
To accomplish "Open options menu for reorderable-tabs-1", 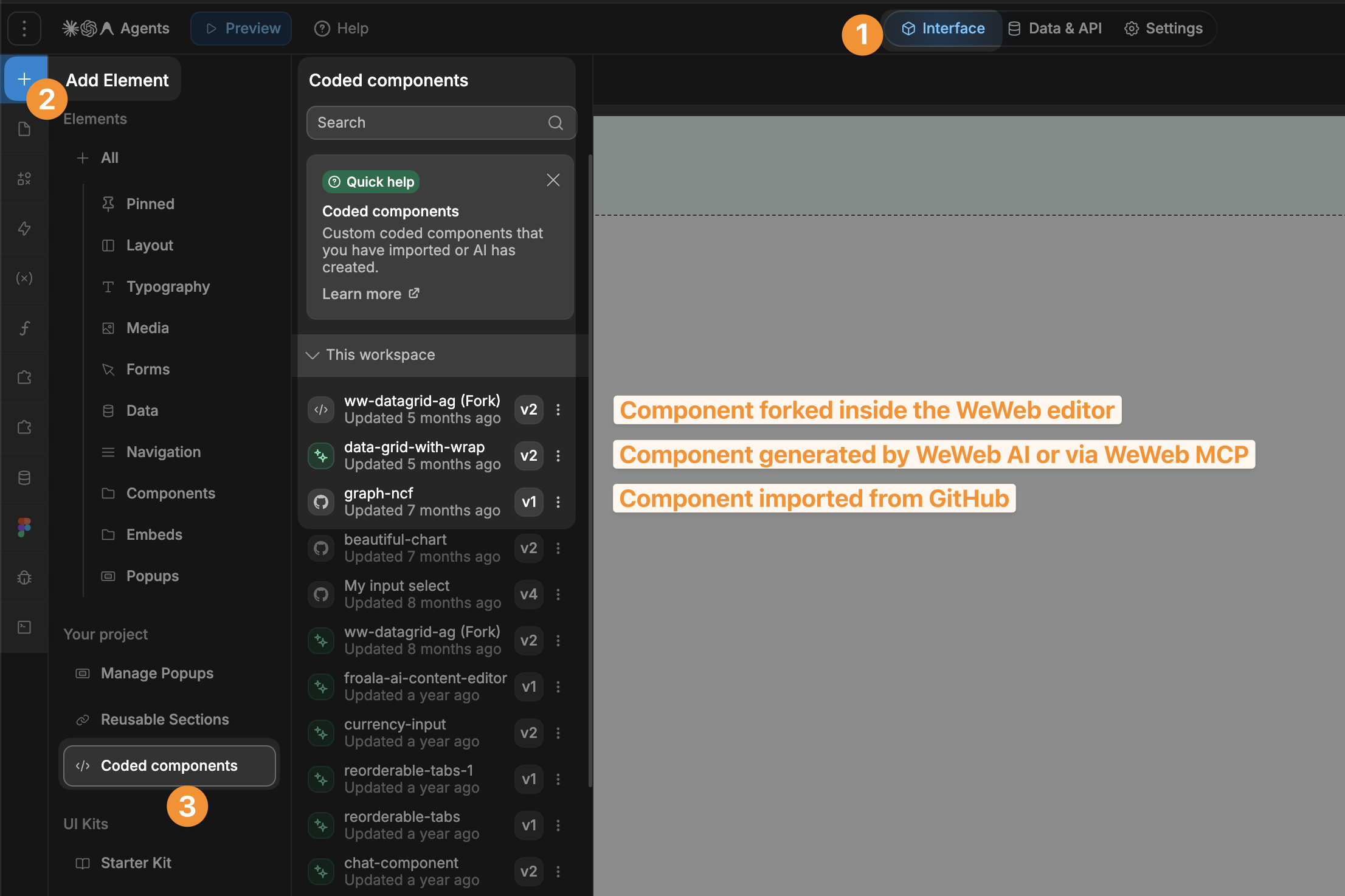I will [x=558, y=779].
